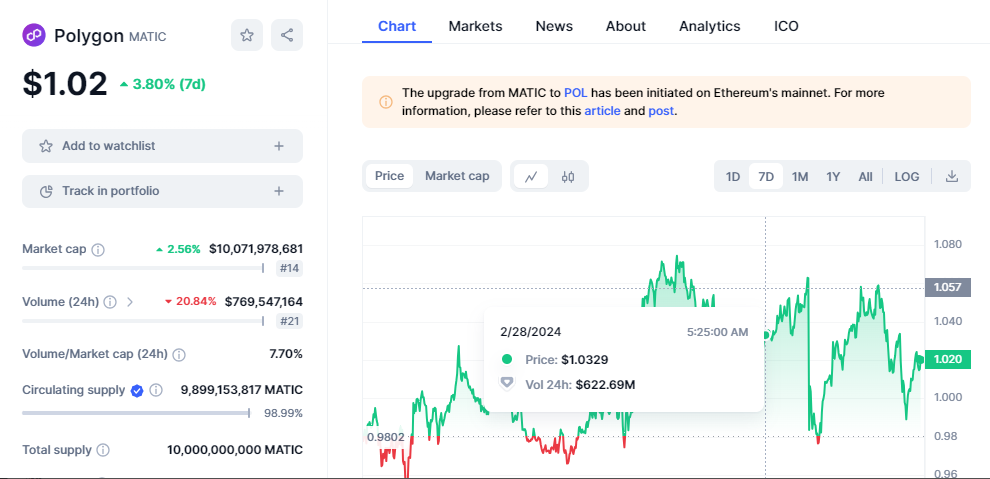Click the #14 market cap rank badge
Image resolution: width=990 pixels, height=479 pixels.
[x=289, y=269]
